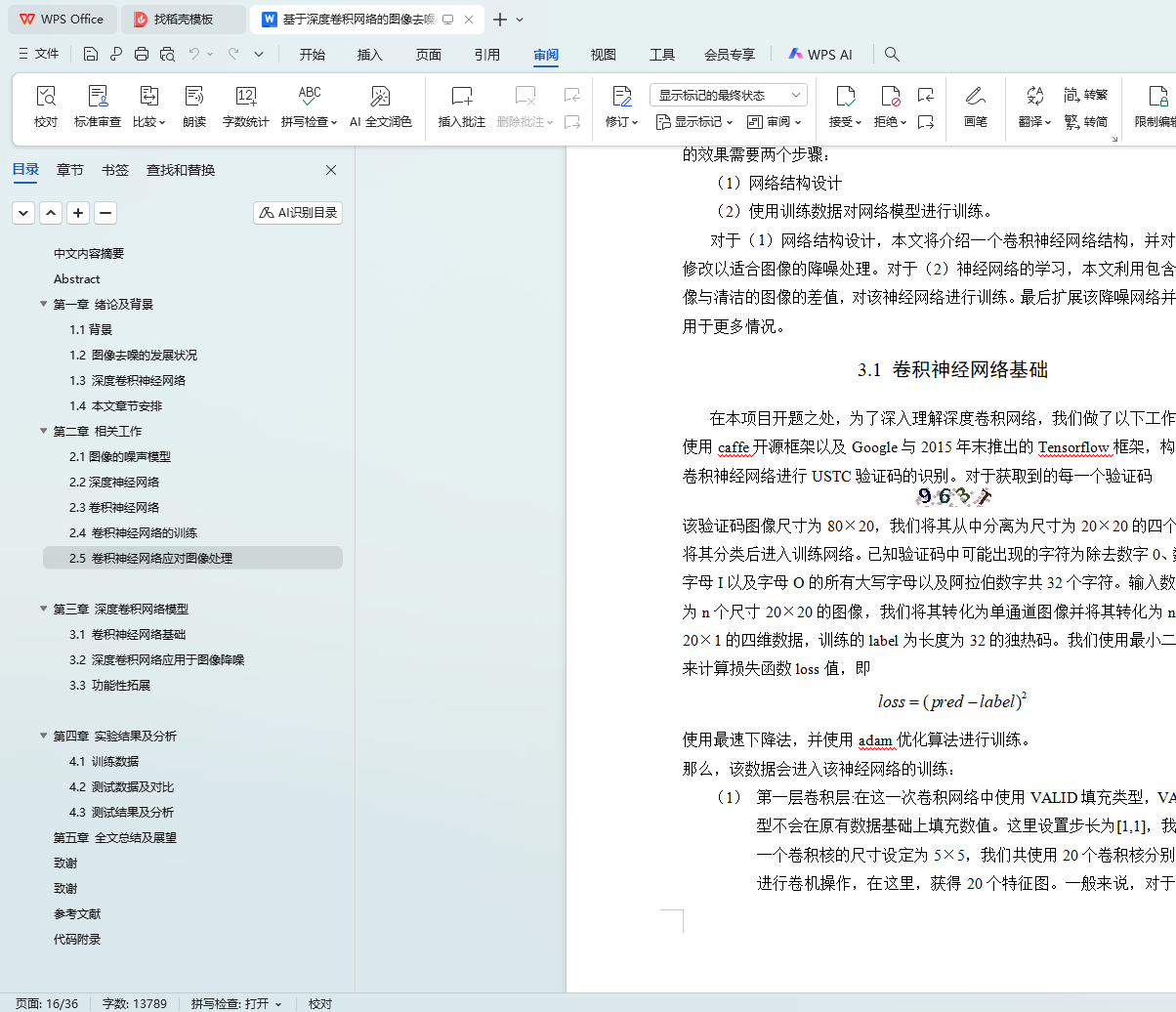Switch to 书签 tab in navigation pane

point(115,170)
